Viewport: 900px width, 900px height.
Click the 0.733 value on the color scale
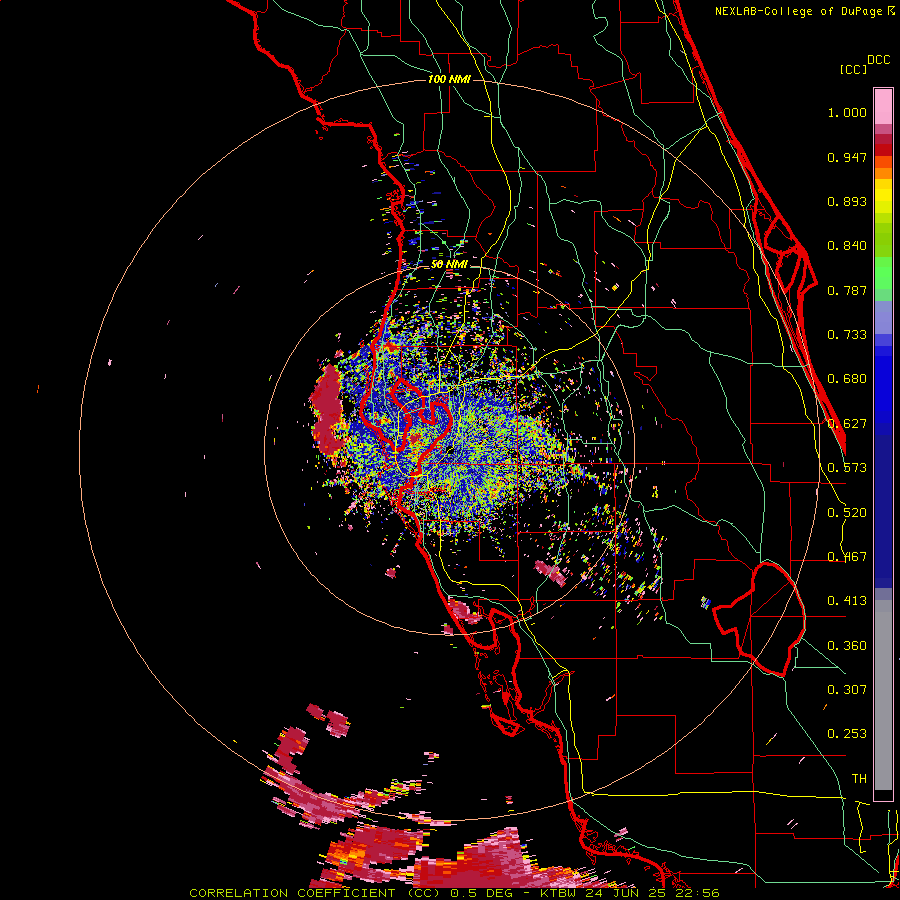pyautogui.click(x=847, y=335)
